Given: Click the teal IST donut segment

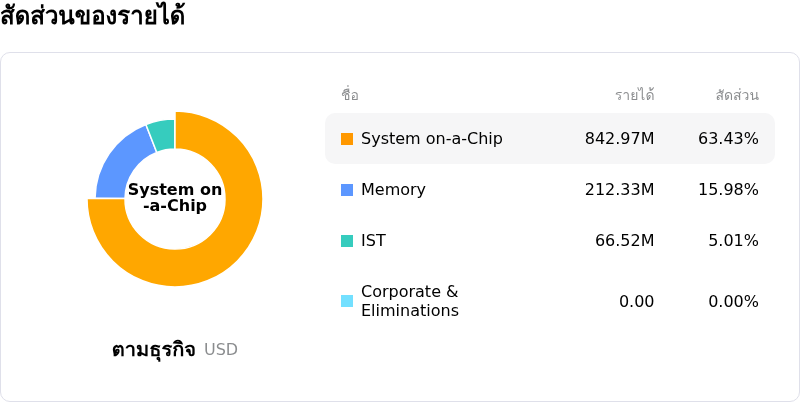Looking at the screenshot, I should point(163,134).
